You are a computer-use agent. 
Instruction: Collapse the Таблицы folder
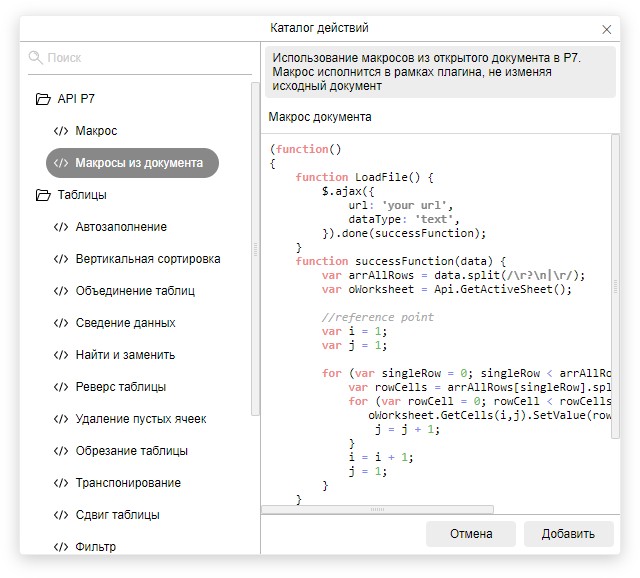pos(43,195)
